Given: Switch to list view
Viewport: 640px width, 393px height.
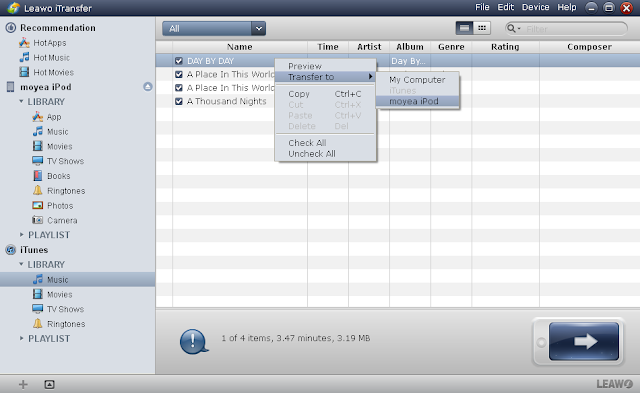Looking at the screenshot, I should (464, 28).
